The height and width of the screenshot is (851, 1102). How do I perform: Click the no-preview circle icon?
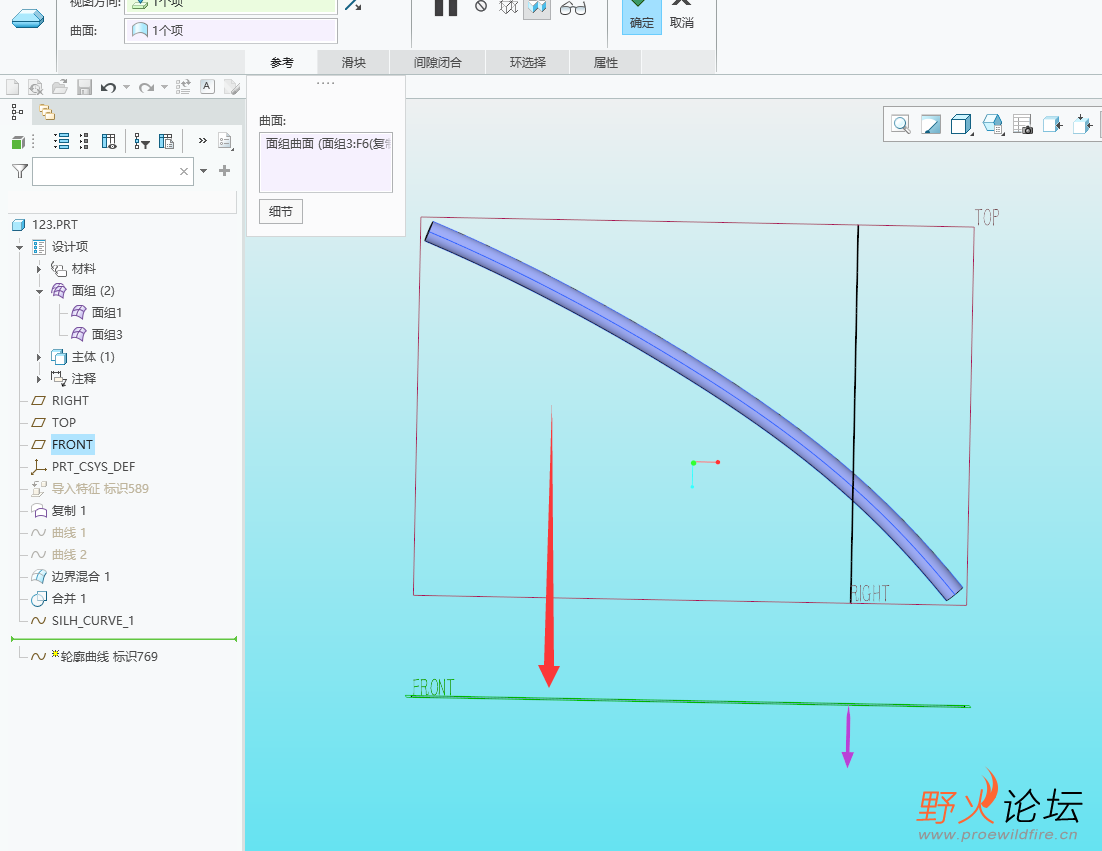point(481,6)
